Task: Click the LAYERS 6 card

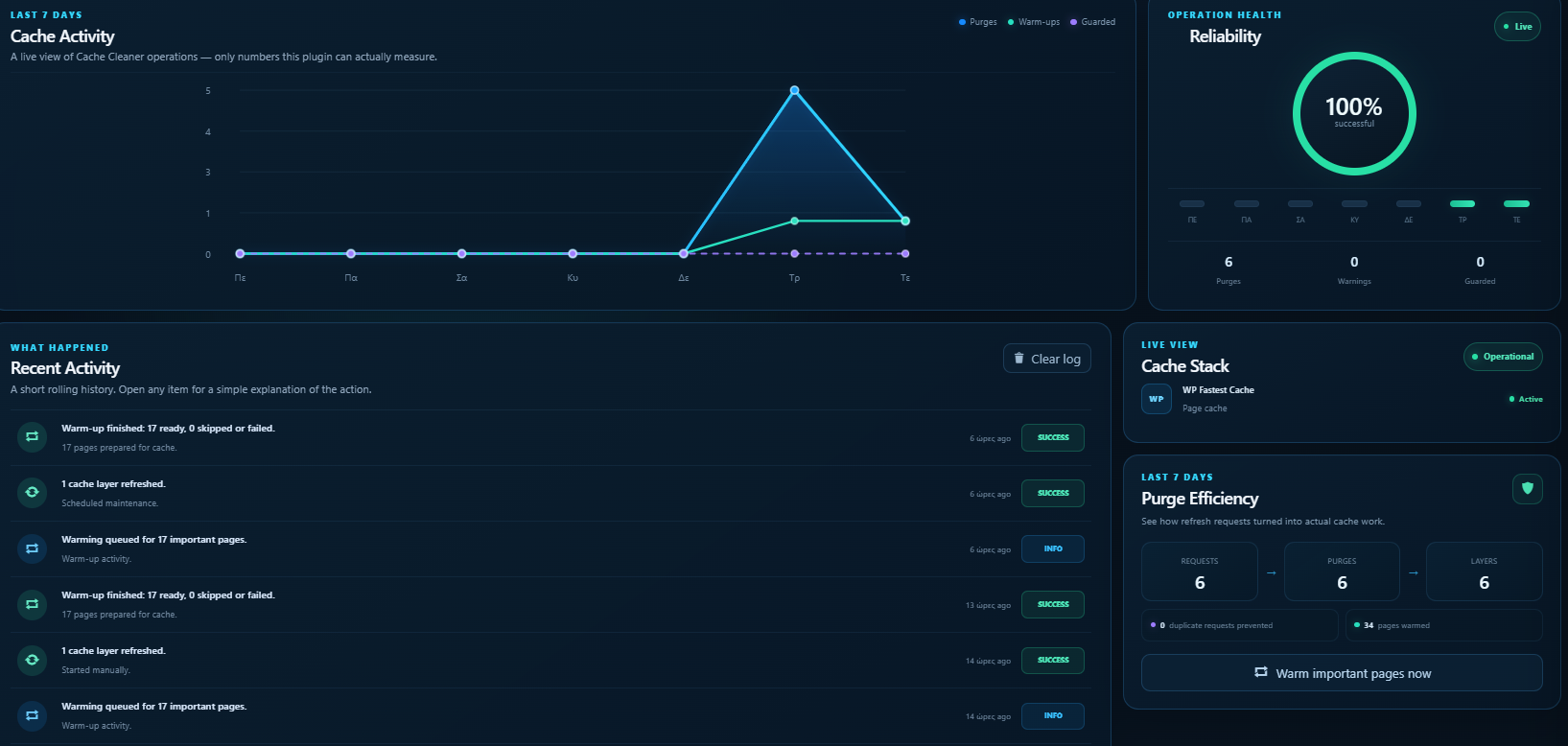Action: click(1485, 571)
